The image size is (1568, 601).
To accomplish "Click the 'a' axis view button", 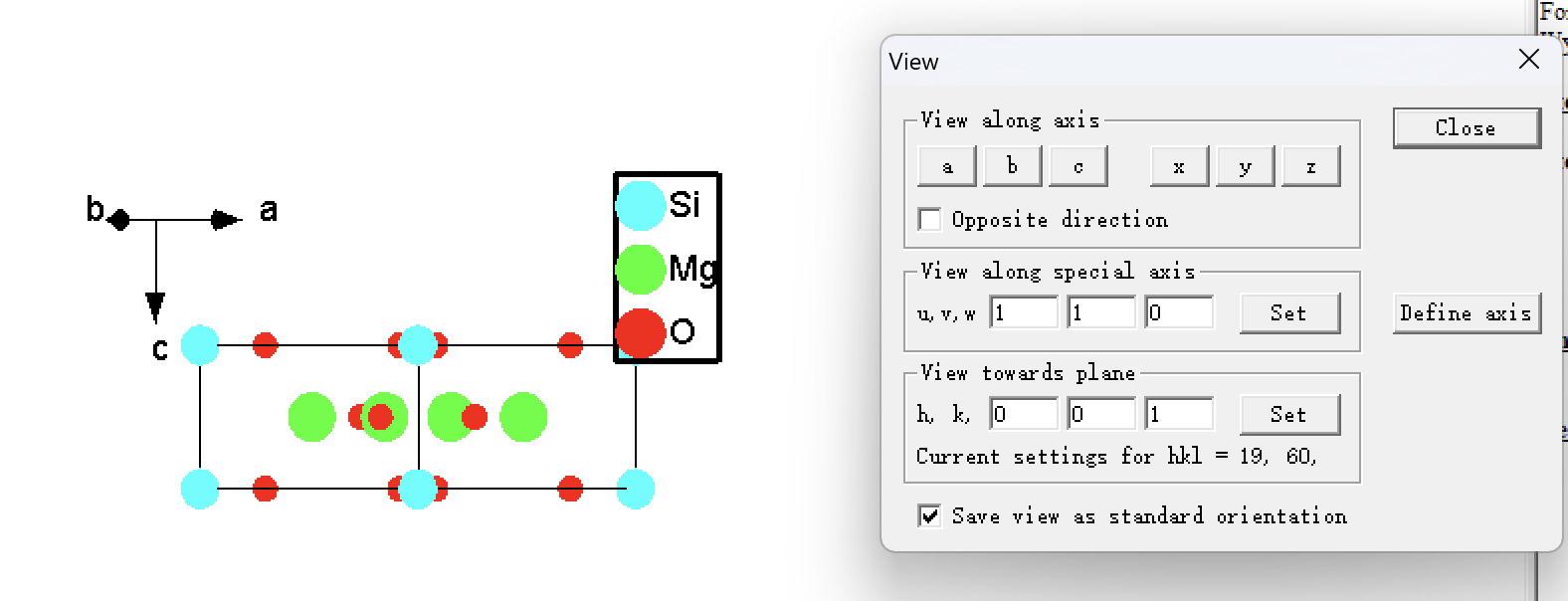I will [x=946, y=166].
